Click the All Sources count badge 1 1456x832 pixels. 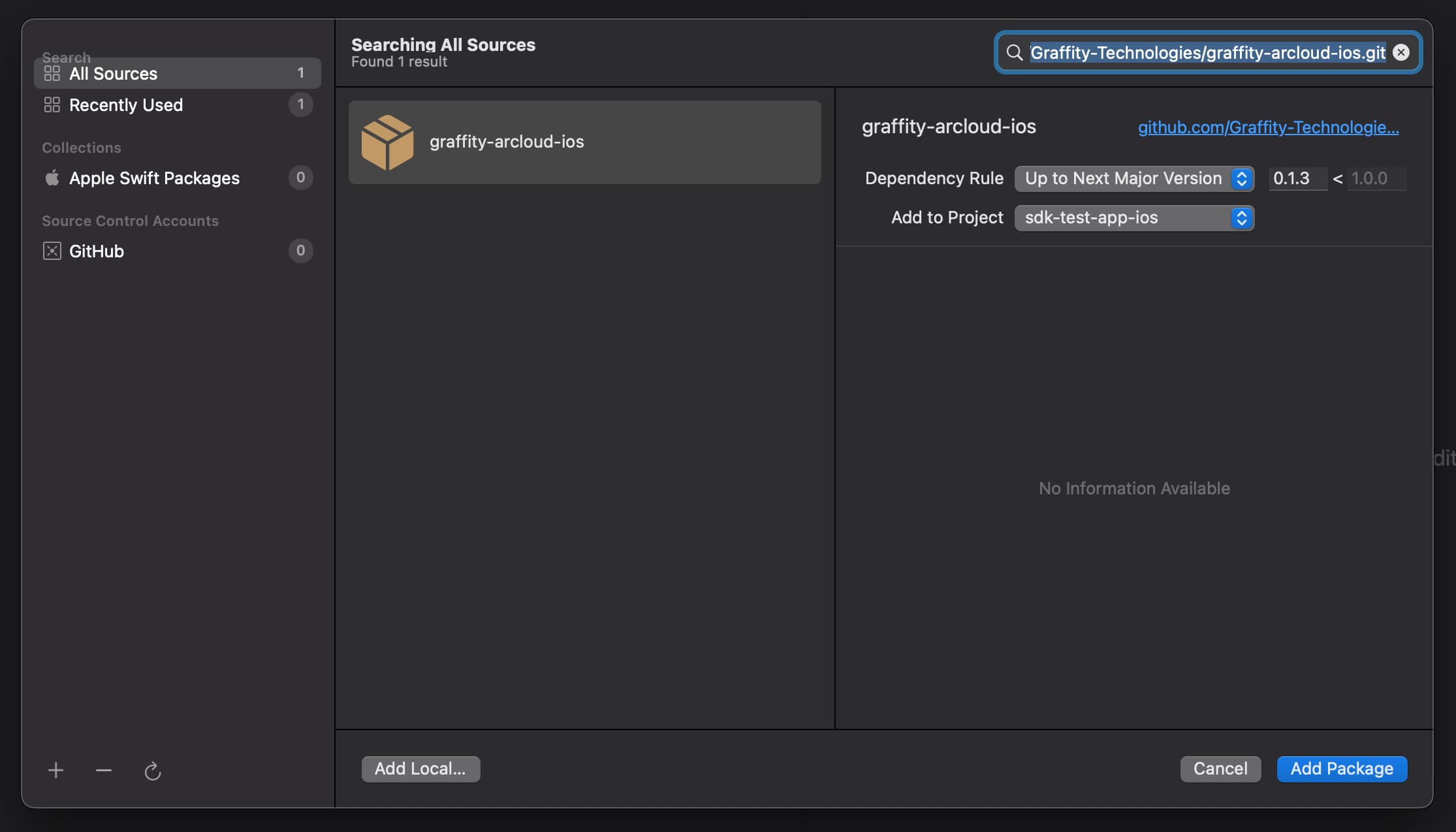[300, 73]
